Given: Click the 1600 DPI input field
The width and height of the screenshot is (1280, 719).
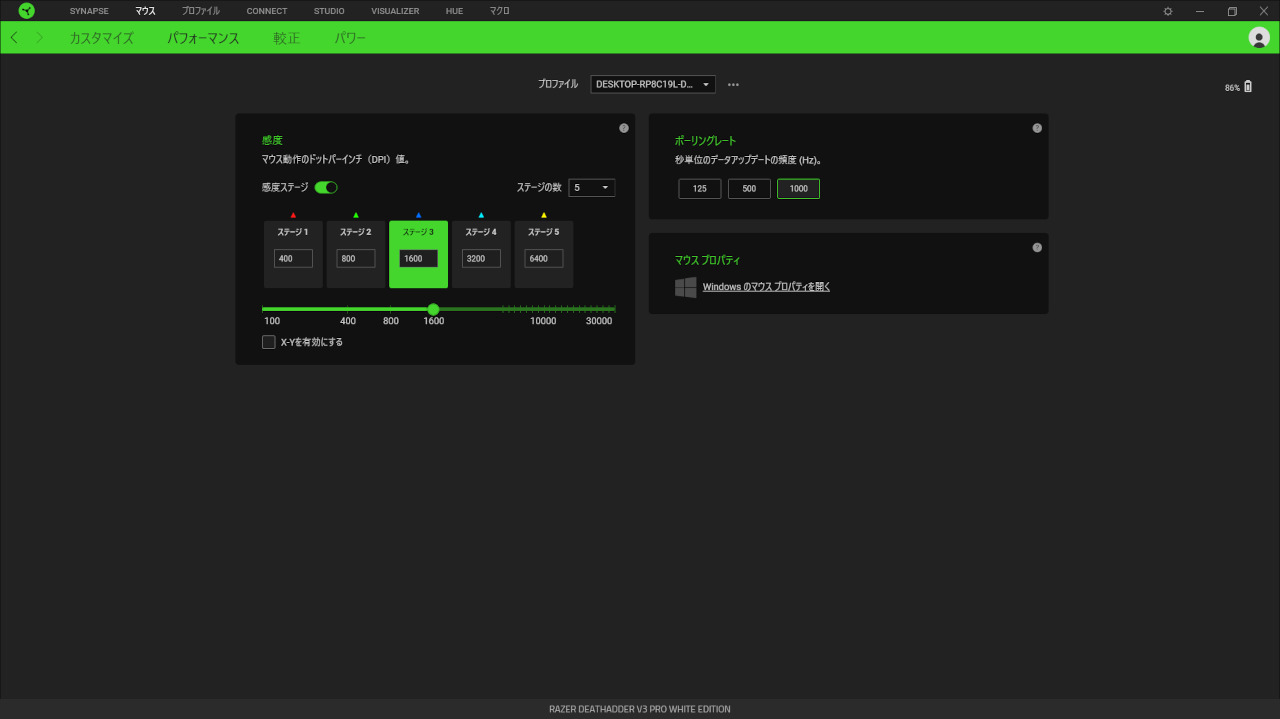Looking at the screenshot, I should click(x=418, y=258).
